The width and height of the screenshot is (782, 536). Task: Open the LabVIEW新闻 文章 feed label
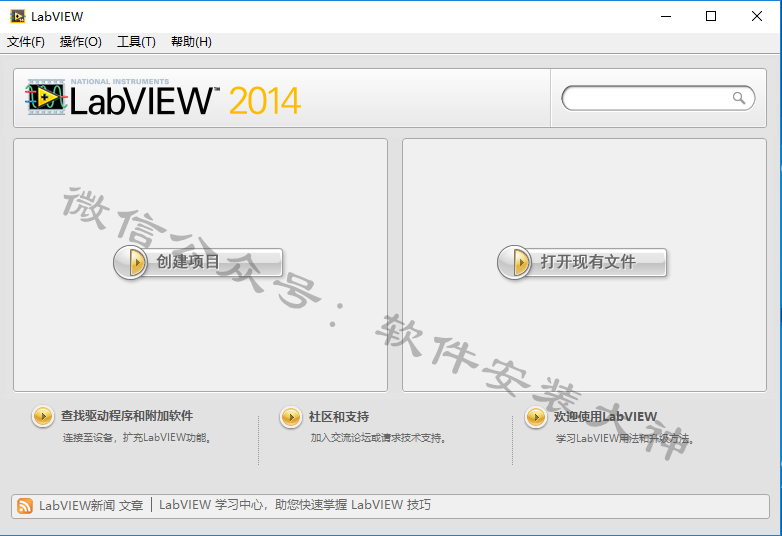pos(91,506)
